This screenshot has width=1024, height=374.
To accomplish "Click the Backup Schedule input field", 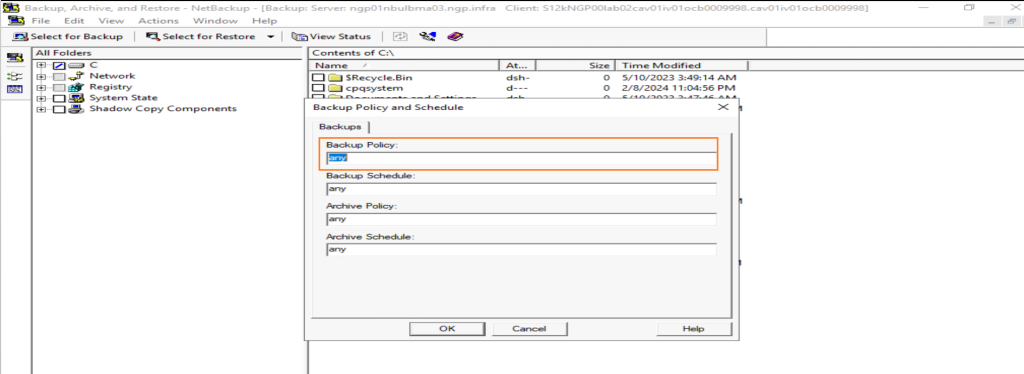I will point(521,189).
